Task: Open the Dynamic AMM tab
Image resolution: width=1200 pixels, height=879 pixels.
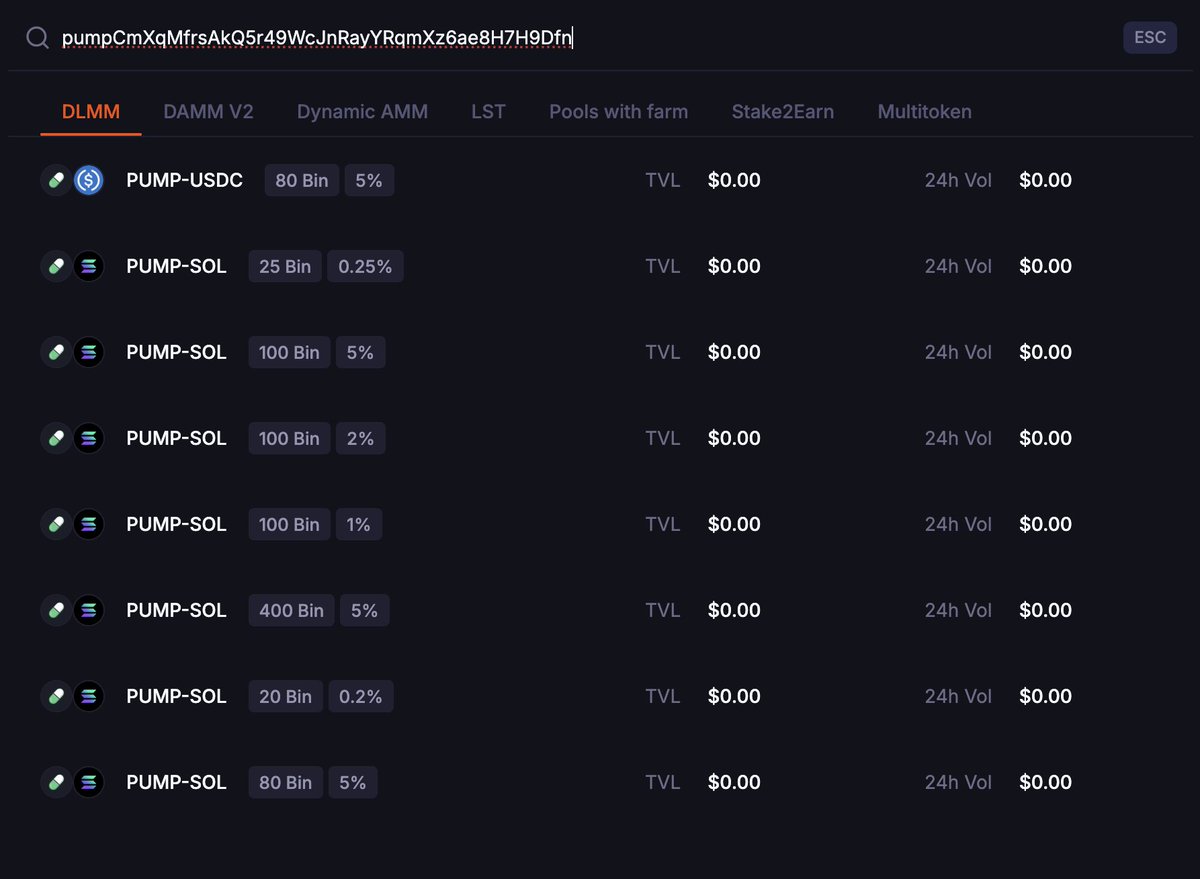Action: tap(362, 112)
